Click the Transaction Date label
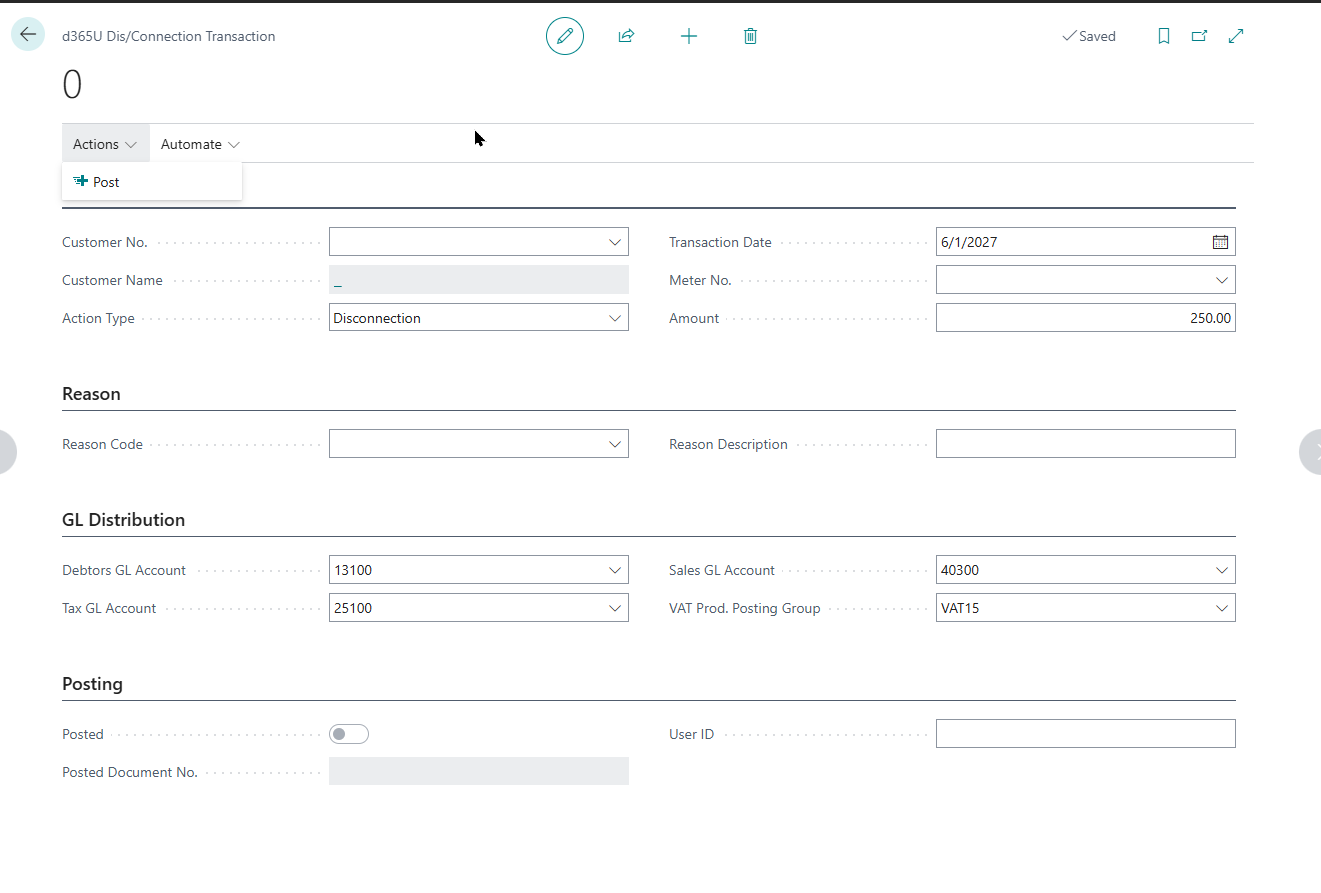 coord(720,242)
